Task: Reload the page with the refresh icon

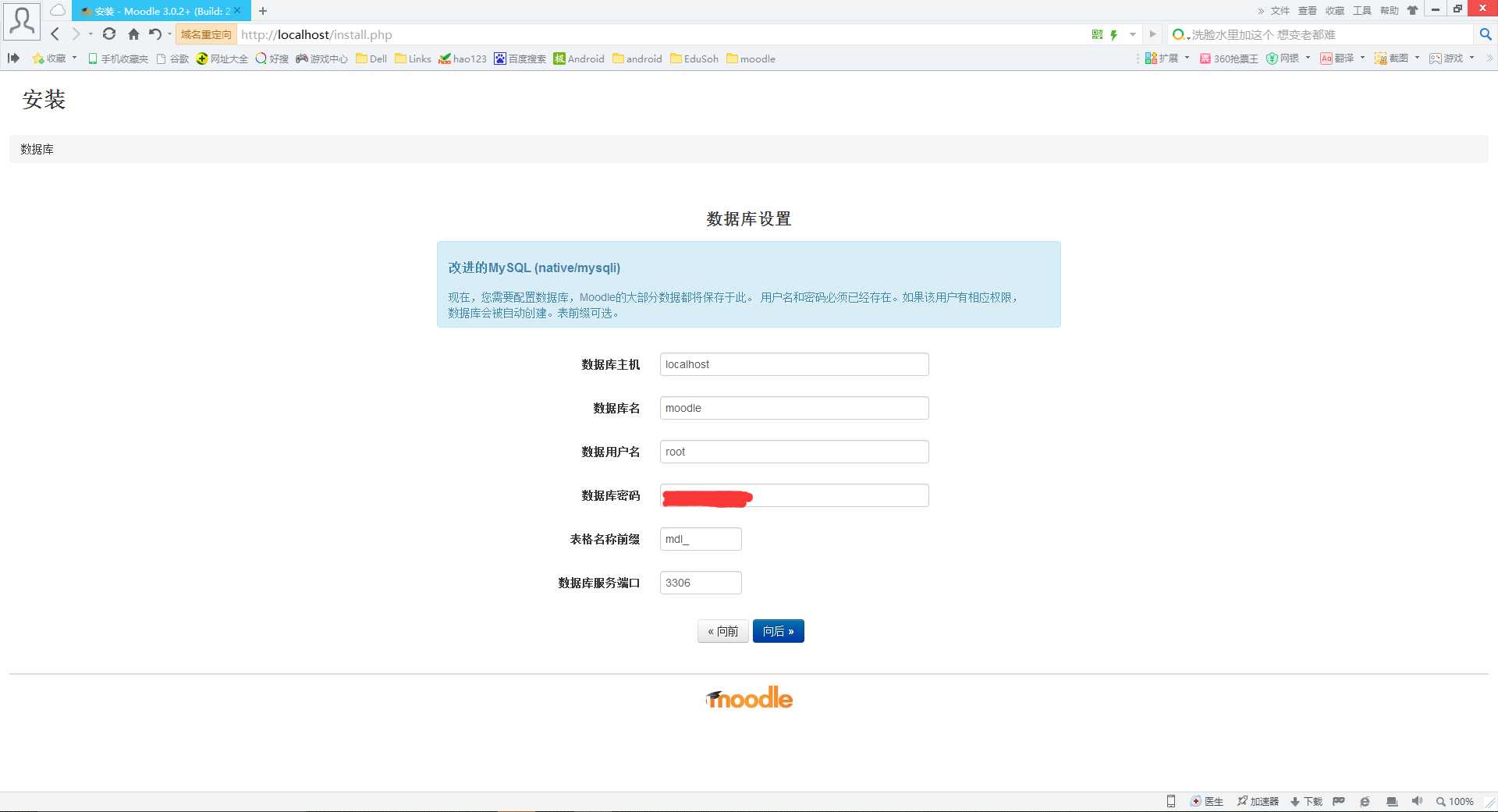Action: pyautogui.click(x=109, y=34)
